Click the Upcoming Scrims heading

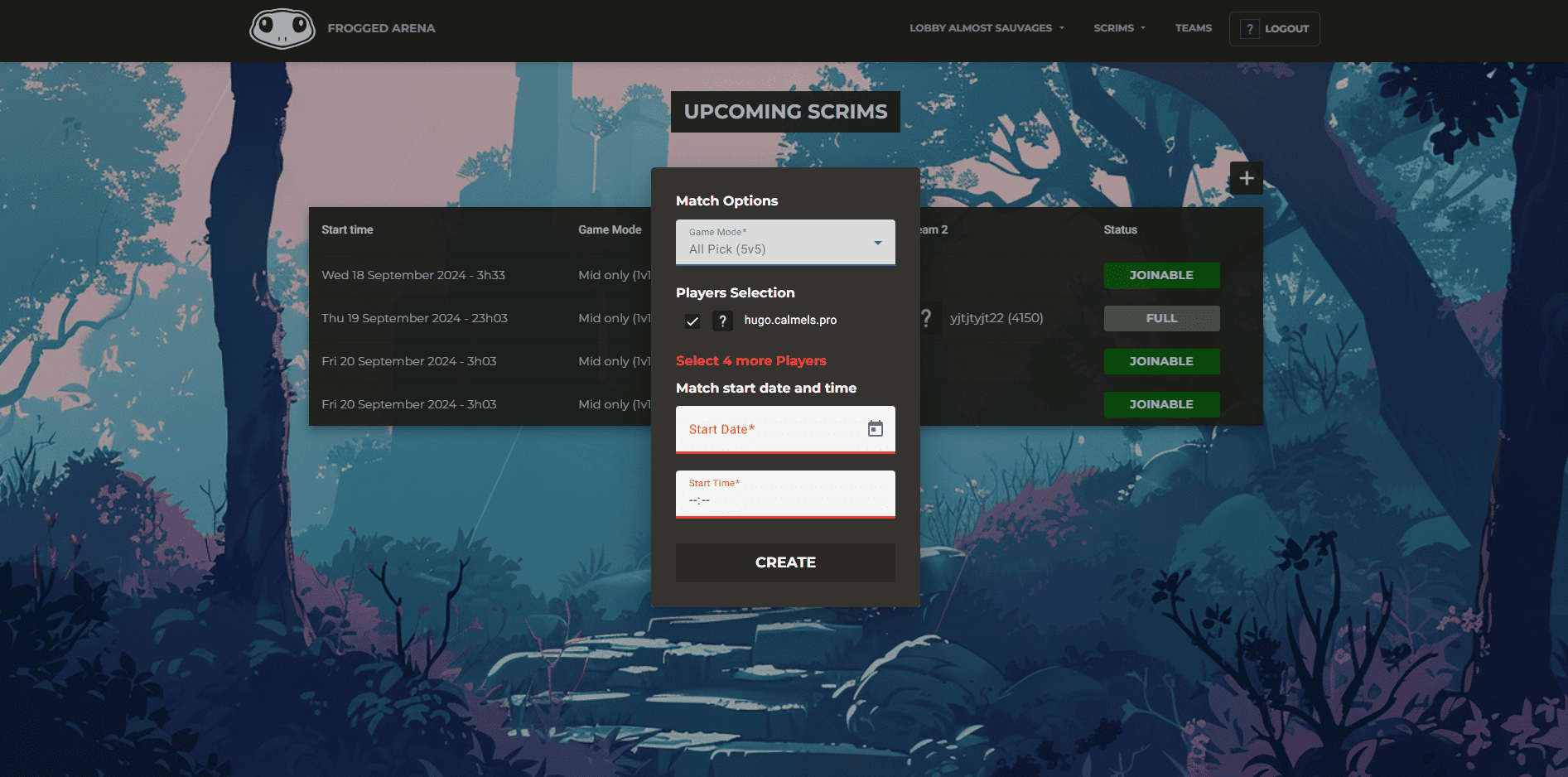[x=785, y=112]
